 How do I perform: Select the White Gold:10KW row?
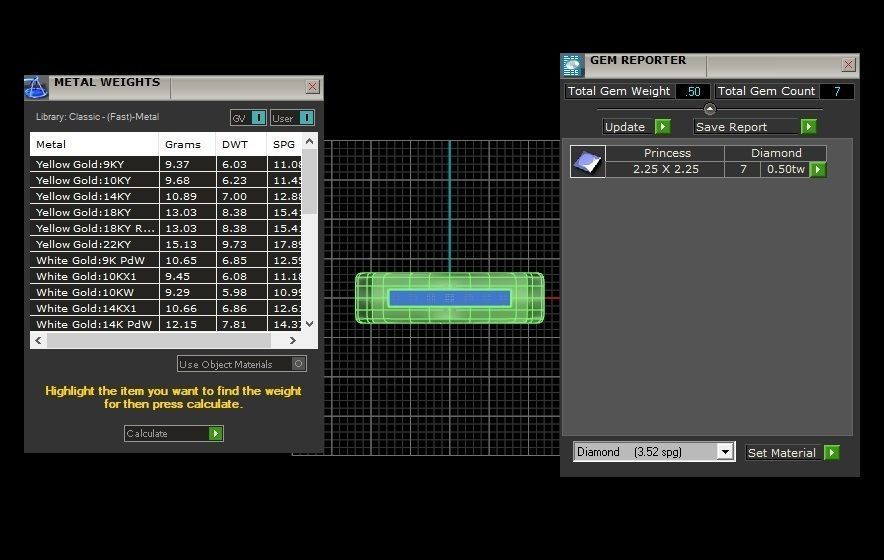click(x=166, y=292)
